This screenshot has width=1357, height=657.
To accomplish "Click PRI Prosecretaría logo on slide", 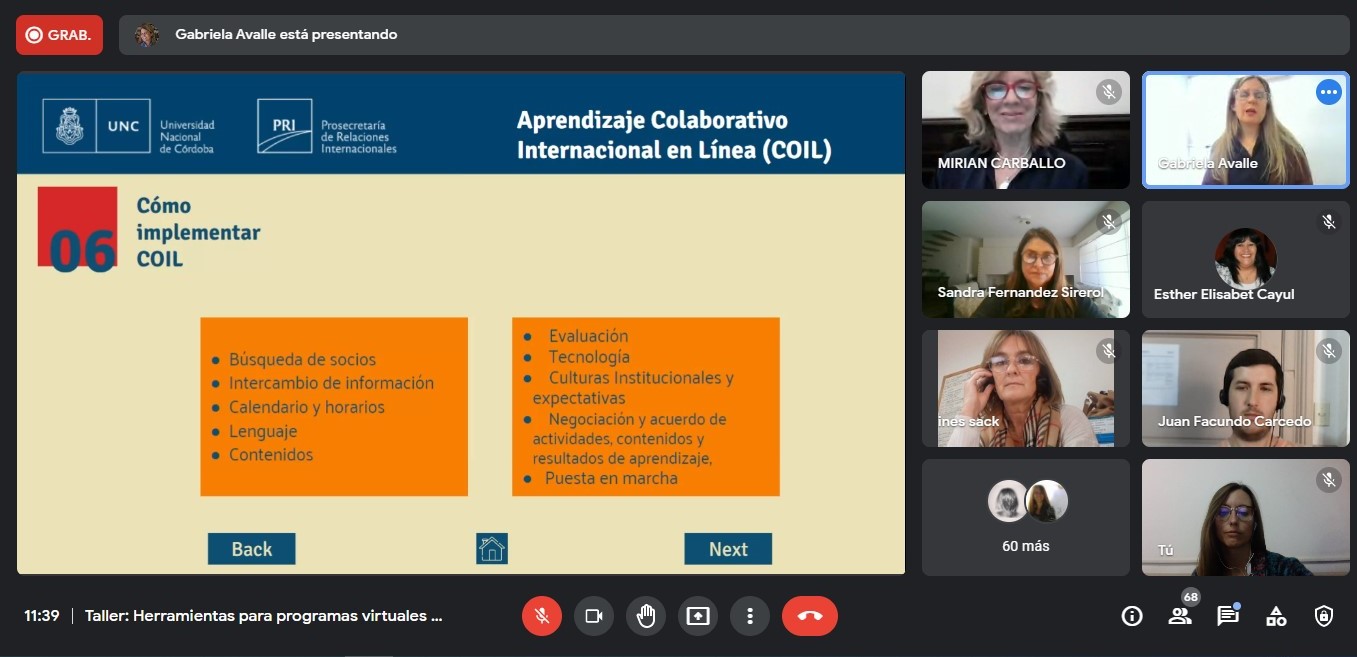I will pyautogui.click(x=327, y=126).
